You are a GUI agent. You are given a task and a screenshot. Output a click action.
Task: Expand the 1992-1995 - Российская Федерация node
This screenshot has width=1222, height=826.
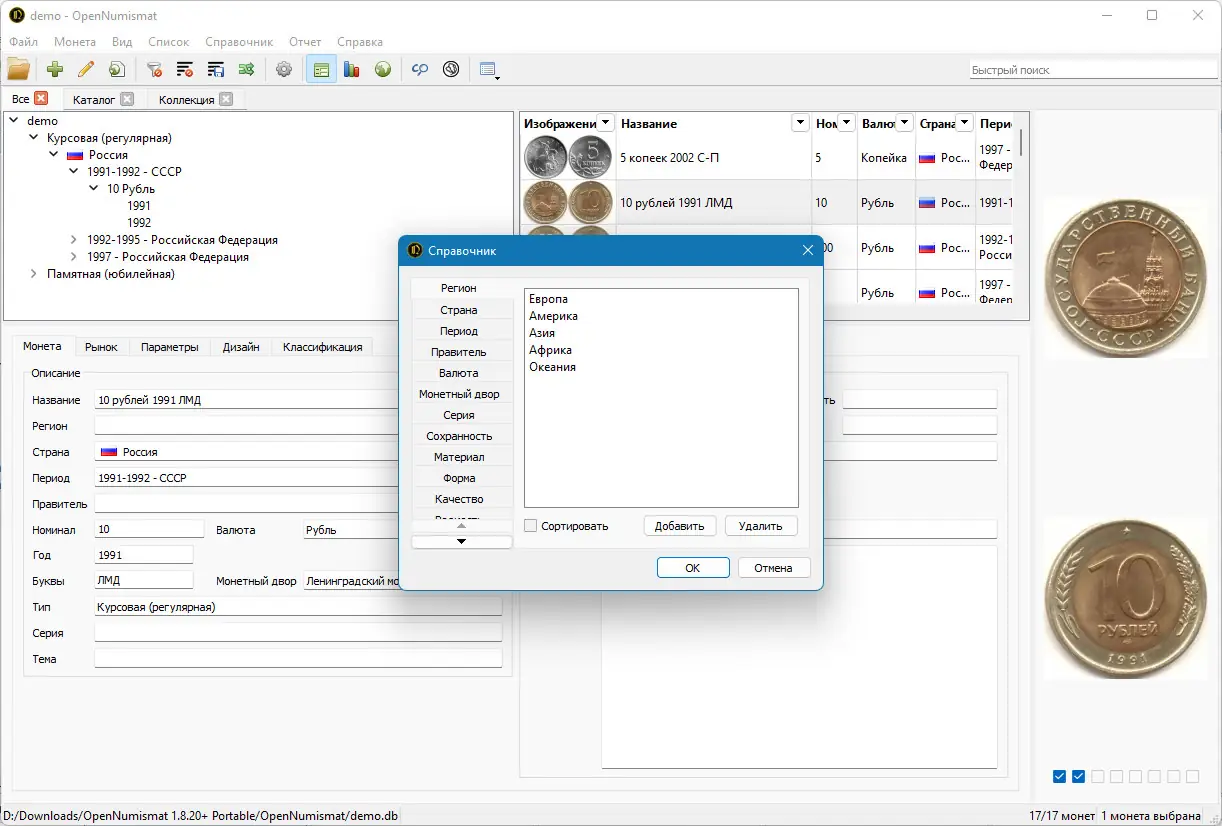(74, 240)
